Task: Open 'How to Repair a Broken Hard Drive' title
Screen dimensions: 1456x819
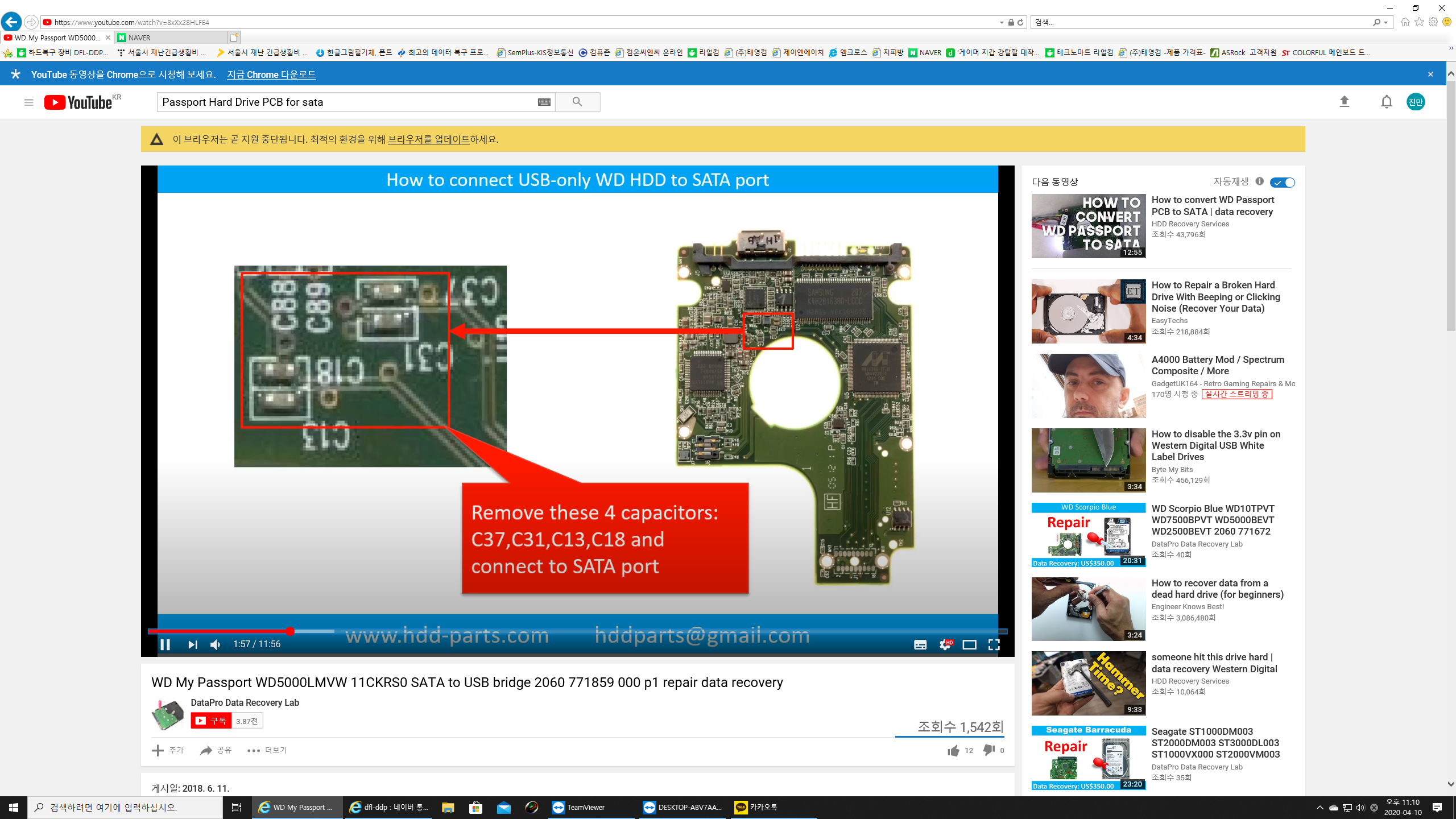Action: [1215, 297]
